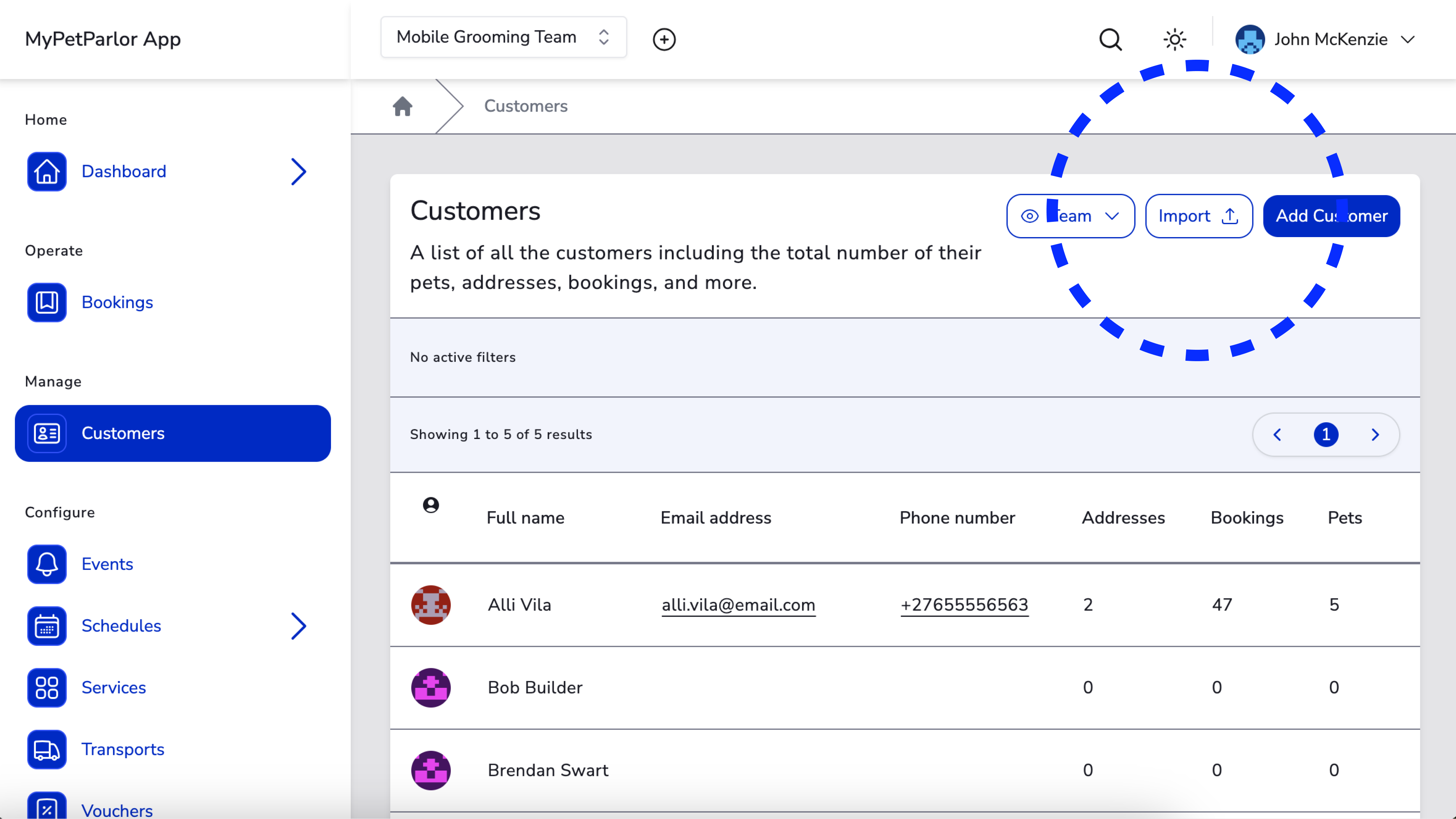This screenshot has width=1456, height=819.
Task: Click the search magnifier icon
Action: (x=1110, y=39)
